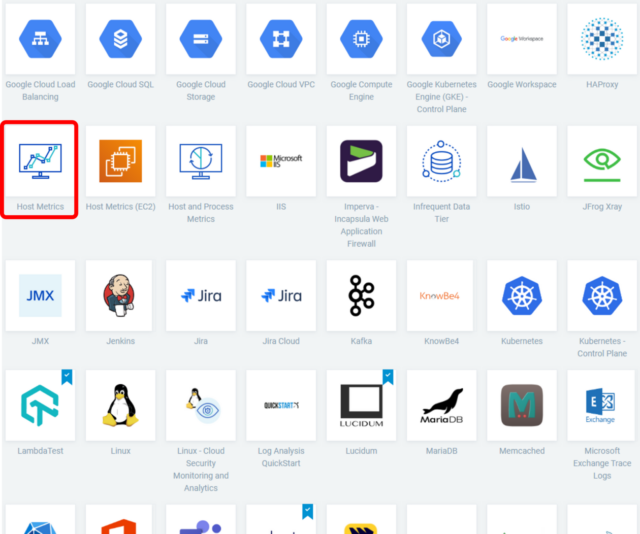Click the bookmark badge on LambdaTest tile
Viewport: 640px width, 534px height.
tap(67, 377)
